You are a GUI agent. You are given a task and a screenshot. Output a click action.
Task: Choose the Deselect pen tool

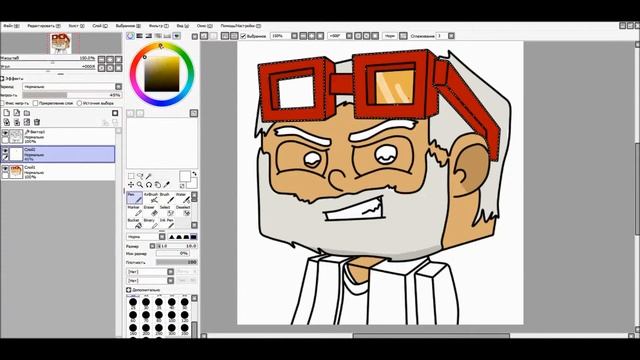coord(182,211)
